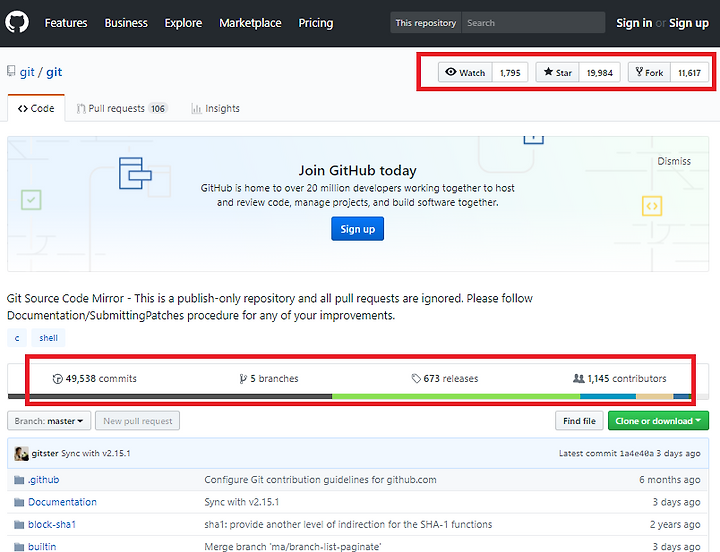View 673 releases
Screen dimensions: 720x552
click(444, 378)
